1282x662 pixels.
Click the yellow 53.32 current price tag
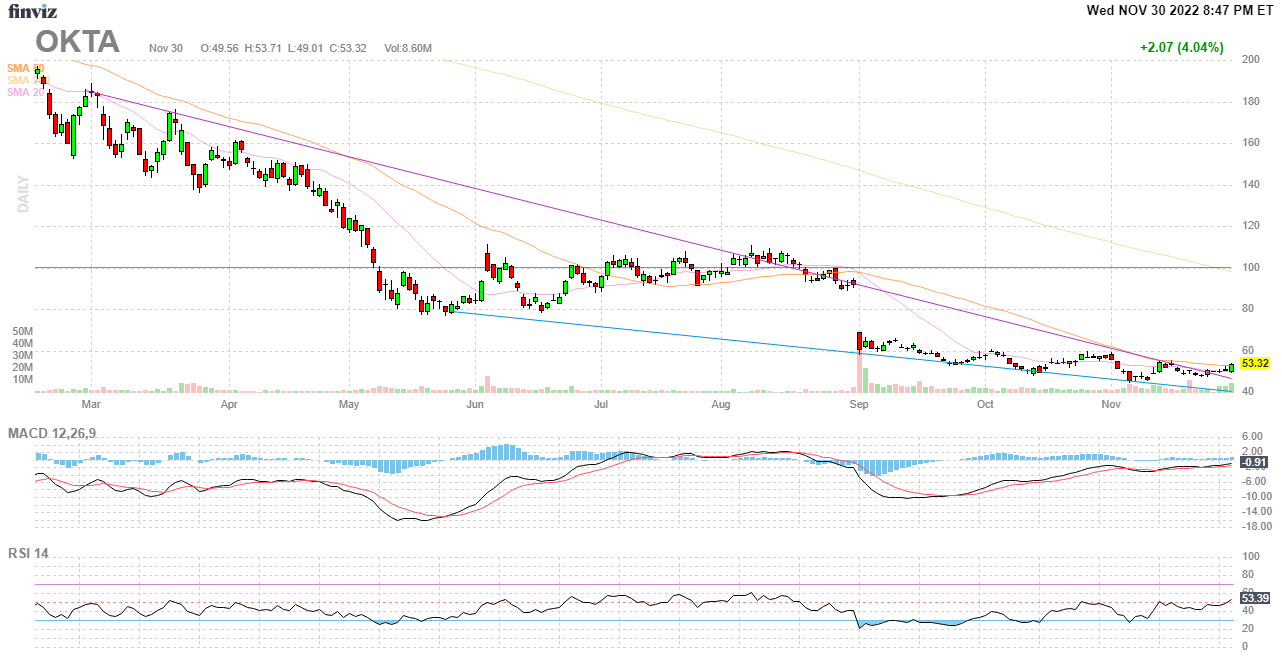tap(1254, 363)
